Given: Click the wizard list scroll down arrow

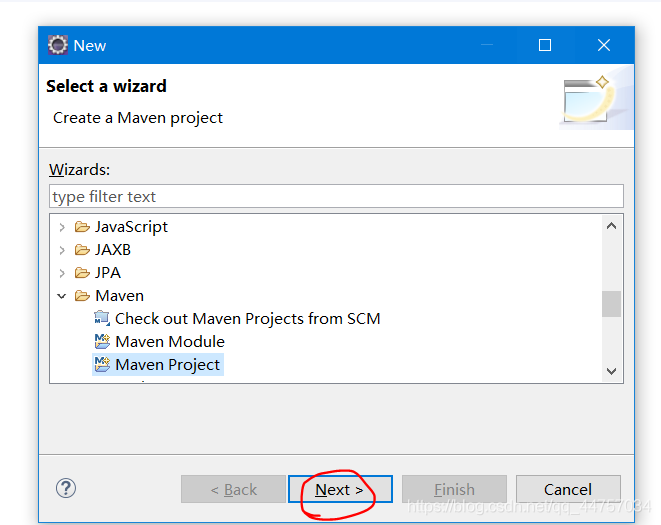Looking at the screenshot, I should [x=611, y=371].
